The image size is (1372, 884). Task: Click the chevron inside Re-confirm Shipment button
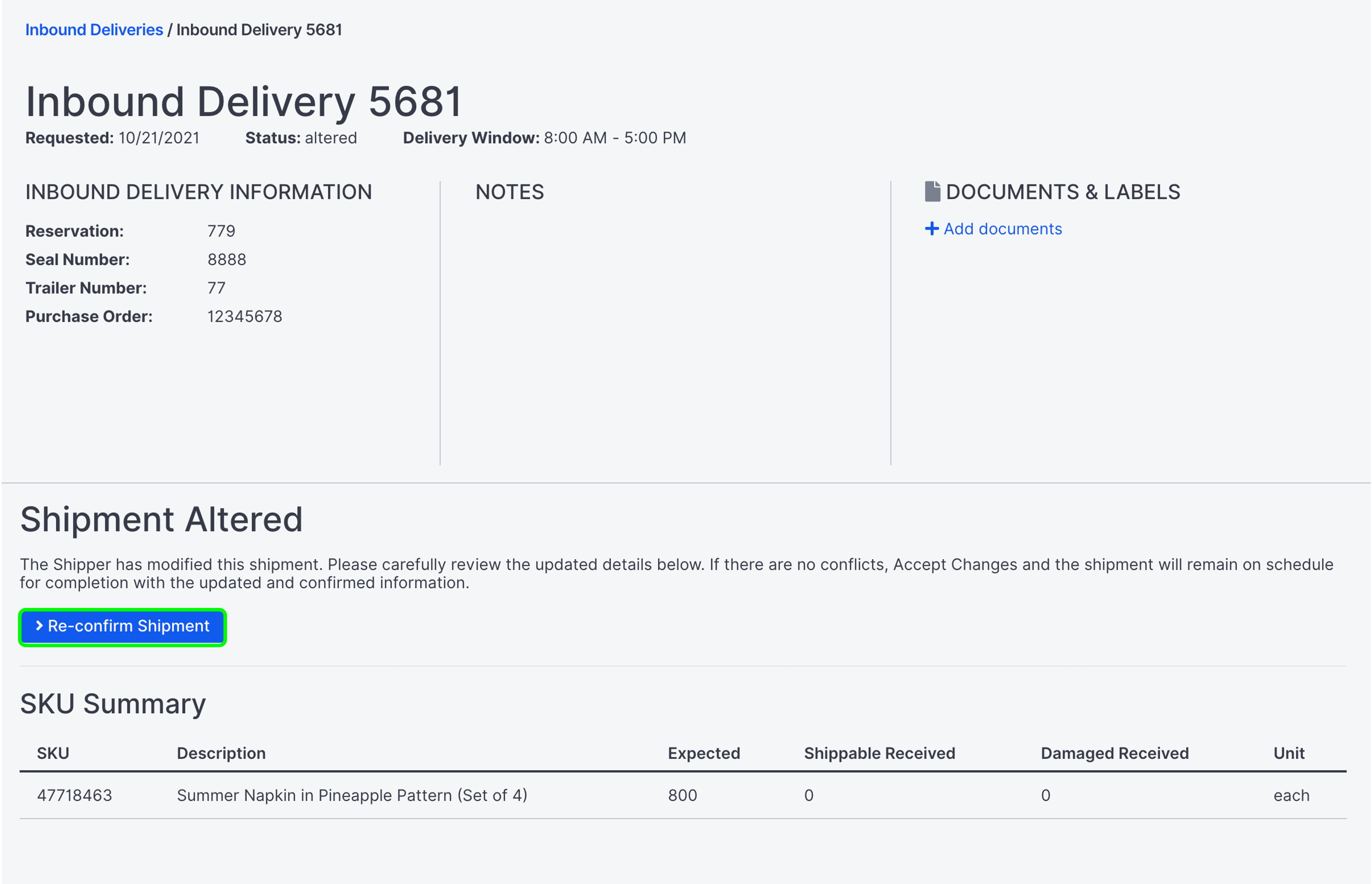tap(39, 626)
